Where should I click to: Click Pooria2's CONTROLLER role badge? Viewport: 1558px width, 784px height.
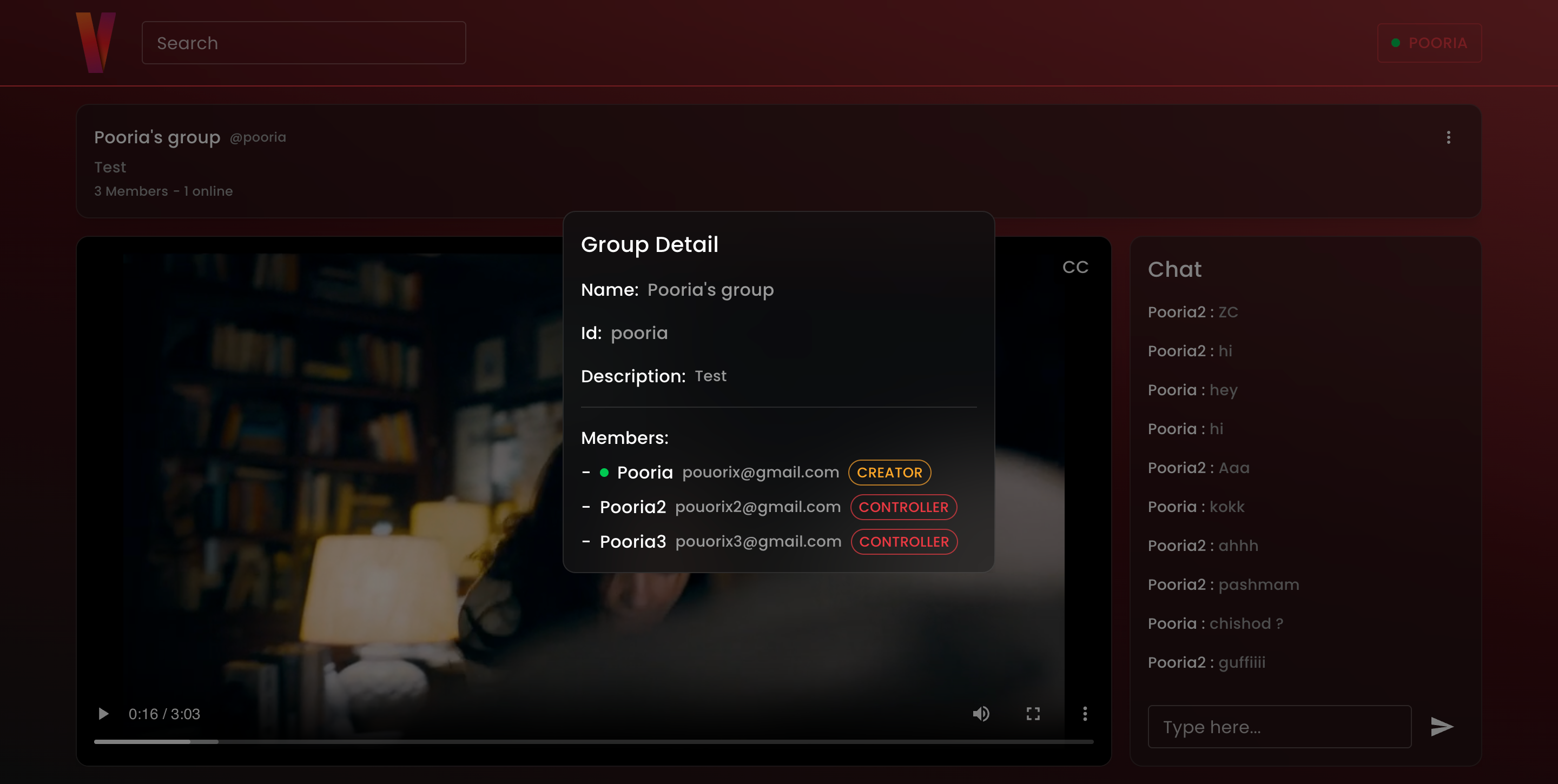coord(903,507)
